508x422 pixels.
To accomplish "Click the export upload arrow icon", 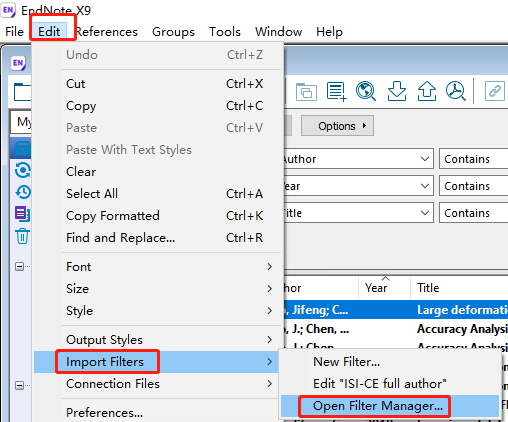I will click(427, 91).
